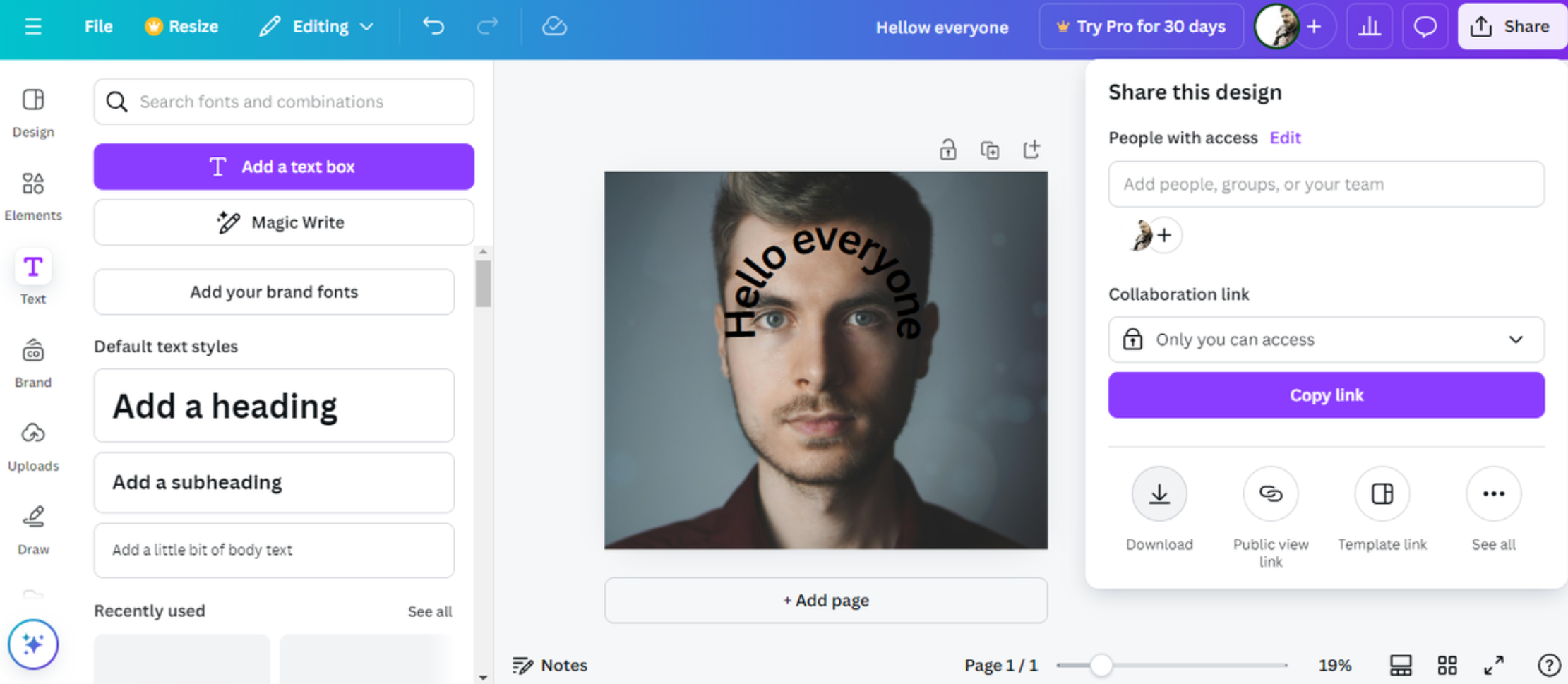Click the Download icon
The height and width of the screenshot is (684, 1568).
(x=1159, y=493)
